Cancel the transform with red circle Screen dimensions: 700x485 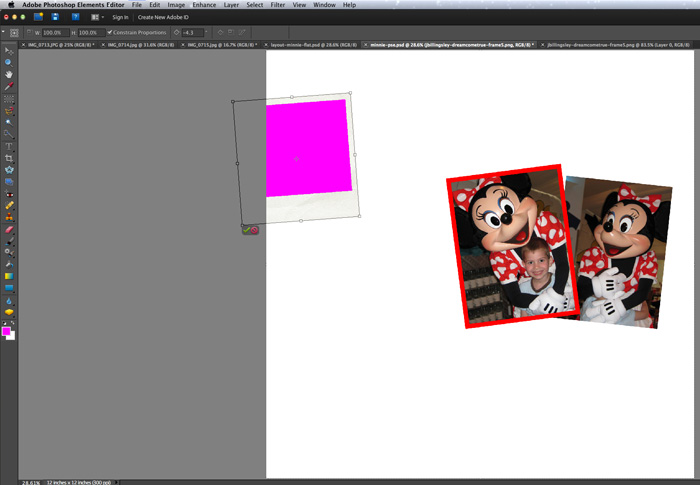tap(254, 230)
